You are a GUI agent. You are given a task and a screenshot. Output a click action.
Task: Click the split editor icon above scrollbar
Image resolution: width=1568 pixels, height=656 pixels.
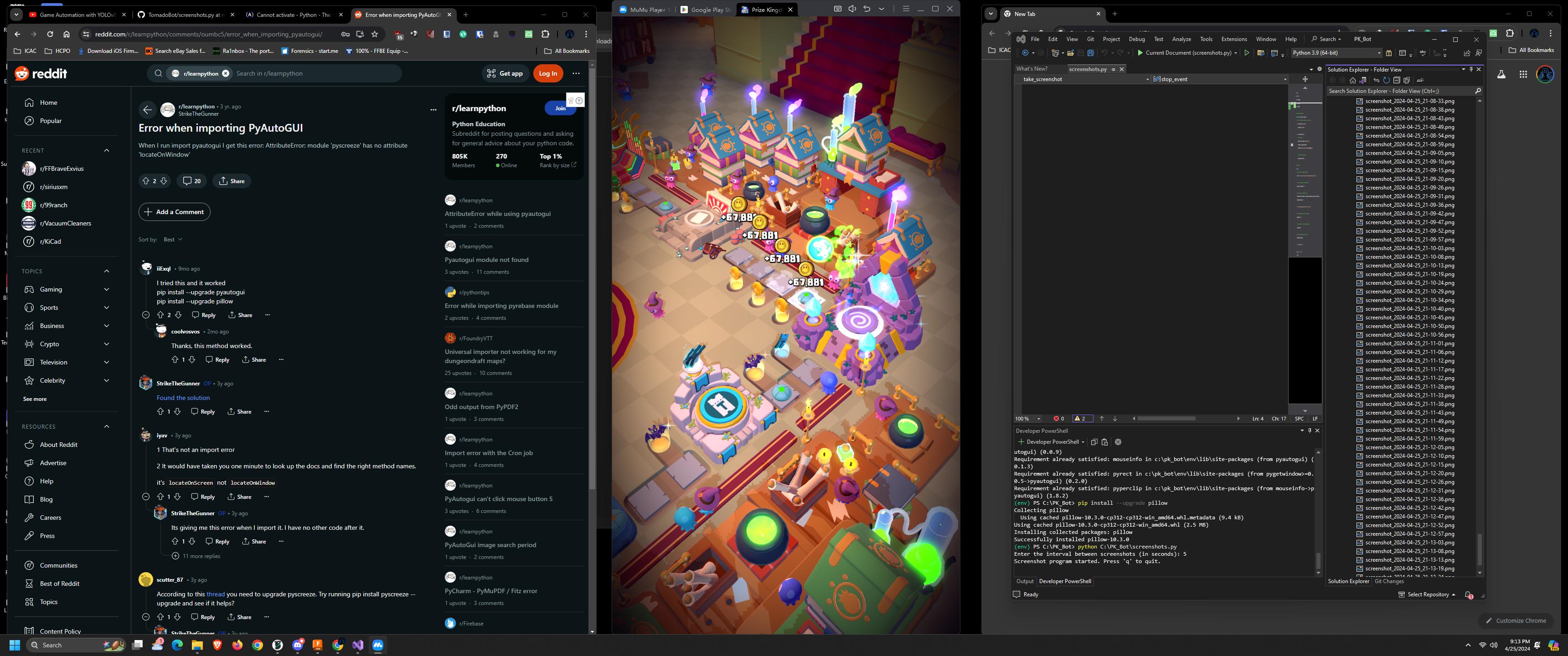[x=1305, y=79]
